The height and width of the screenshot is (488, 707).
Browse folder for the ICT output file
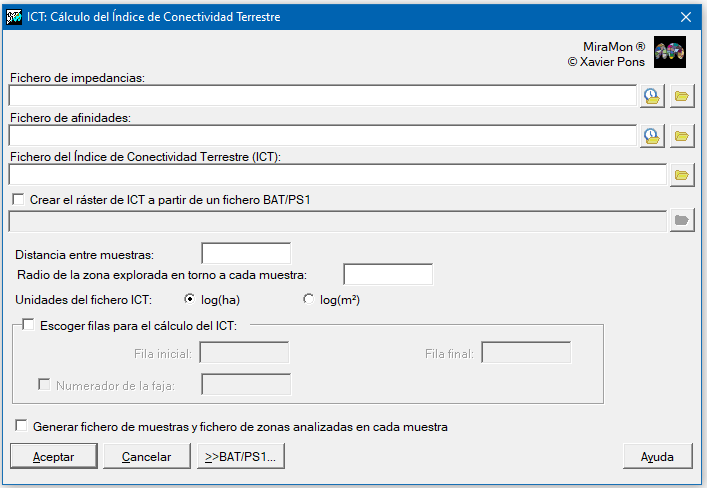pyautogui.click(x=682, y=175)
